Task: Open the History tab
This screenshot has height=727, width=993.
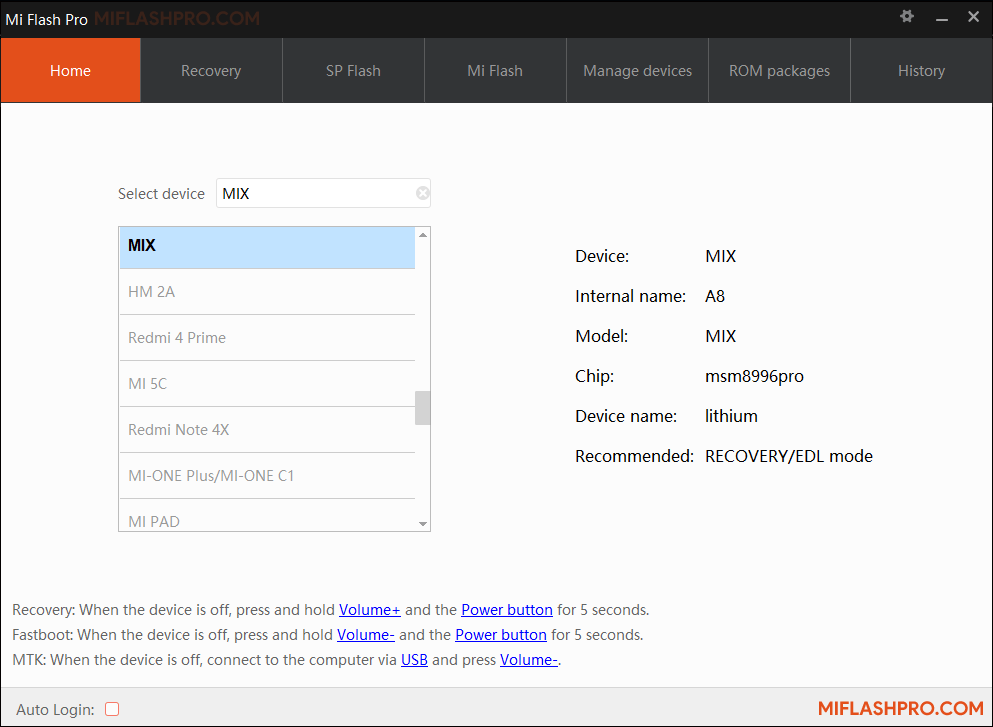Action: click(921, 70)
